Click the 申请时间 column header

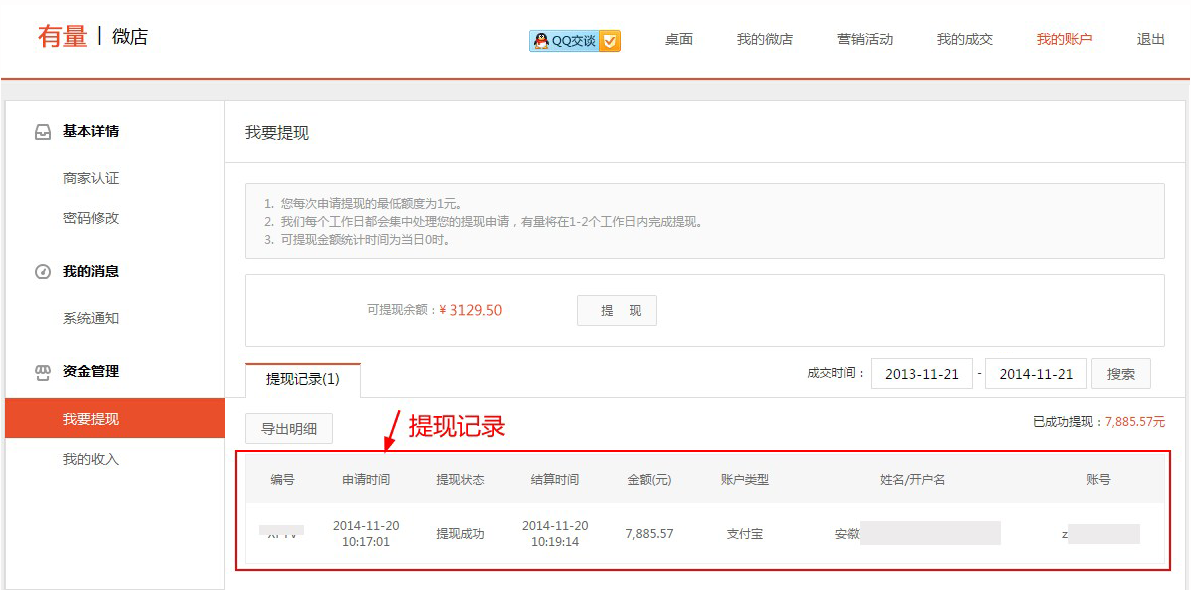[366, 480]
